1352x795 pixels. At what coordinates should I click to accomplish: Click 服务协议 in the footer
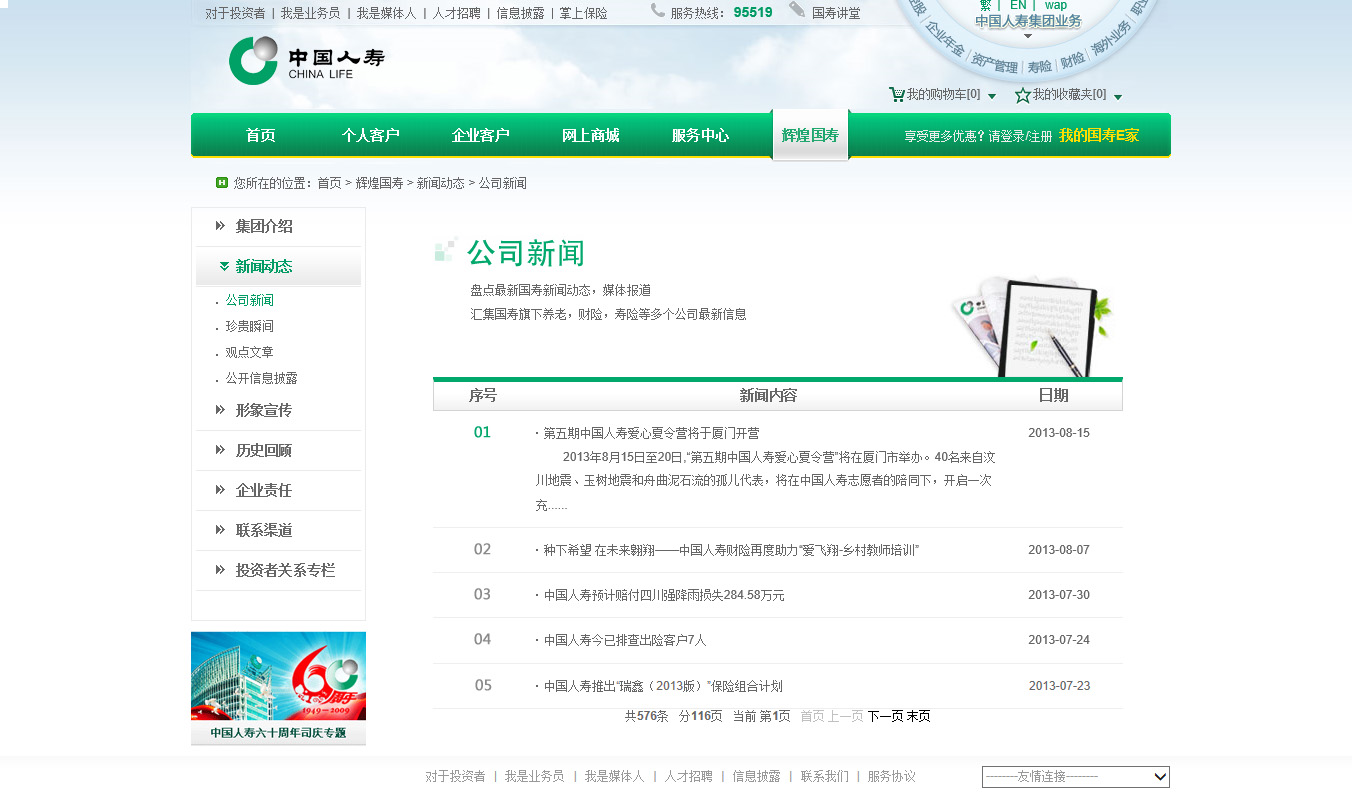(x=892, y=777)
